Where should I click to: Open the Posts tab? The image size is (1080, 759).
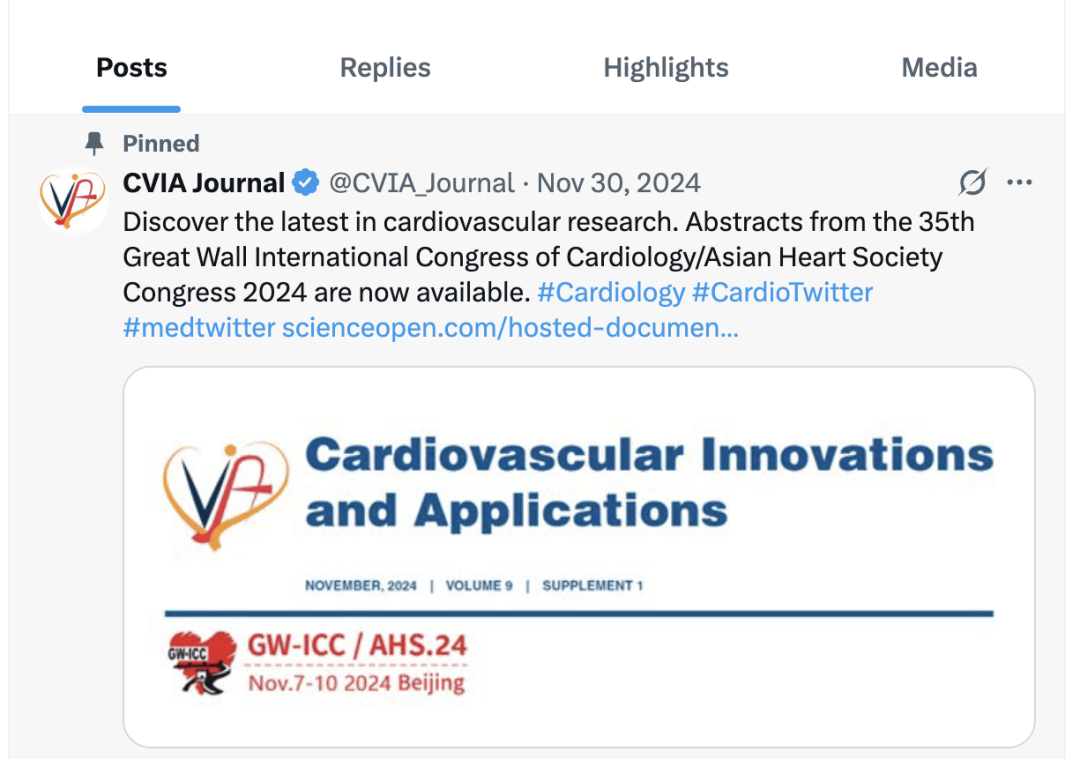pos(131,68)
